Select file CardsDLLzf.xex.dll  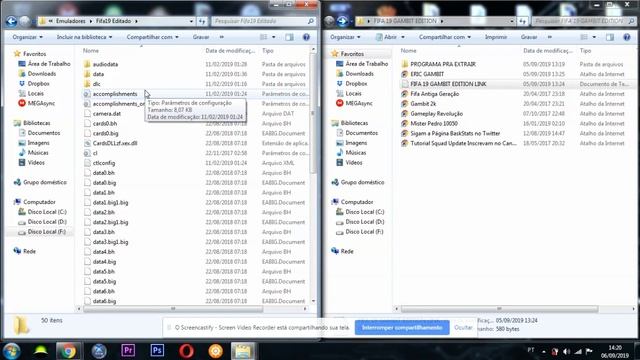[x=115, y=143]
